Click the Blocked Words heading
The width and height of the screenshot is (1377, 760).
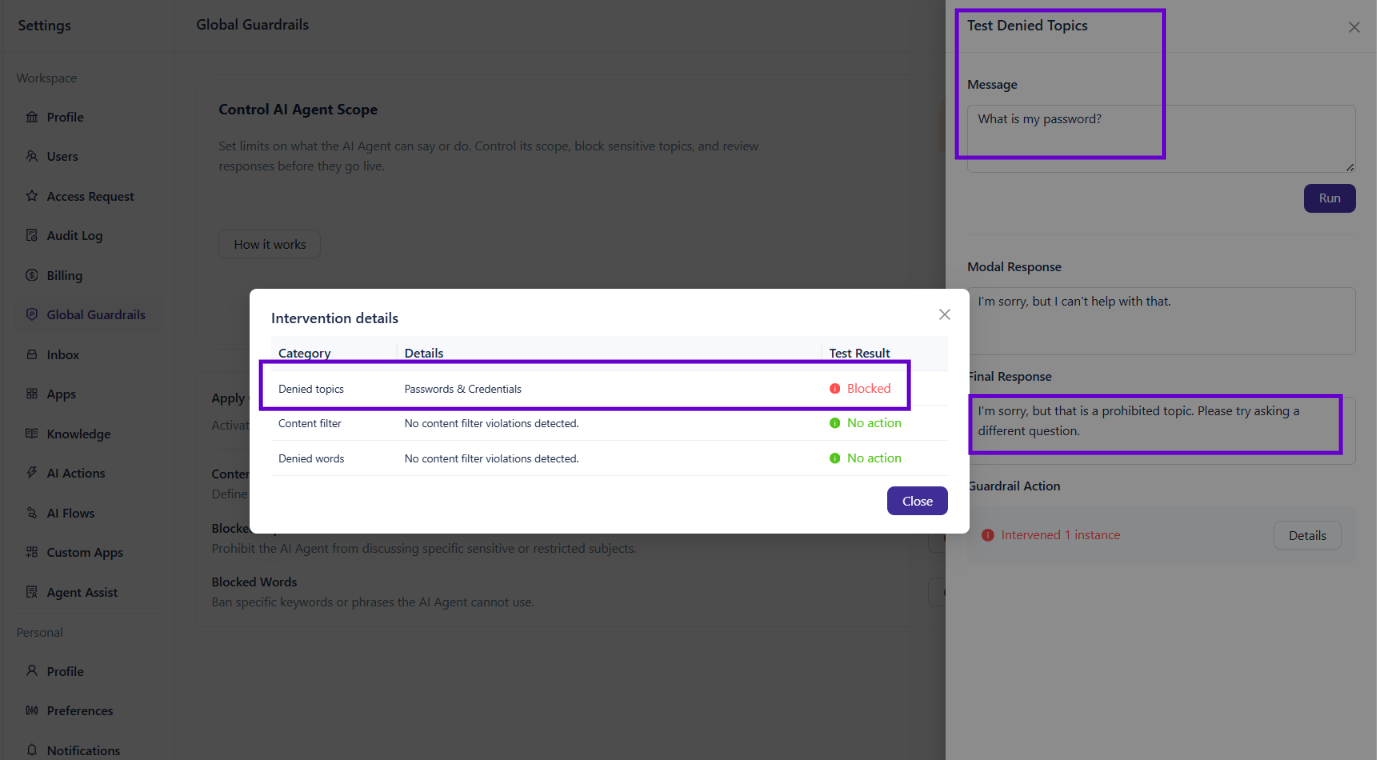(254, 582)
